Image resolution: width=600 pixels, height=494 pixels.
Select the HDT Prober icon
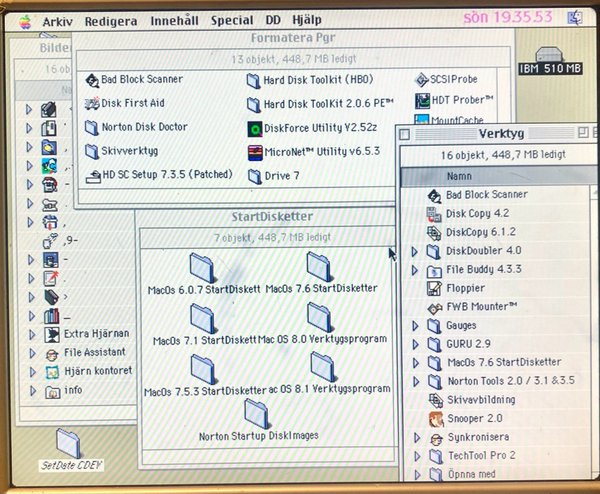(422, 101)
